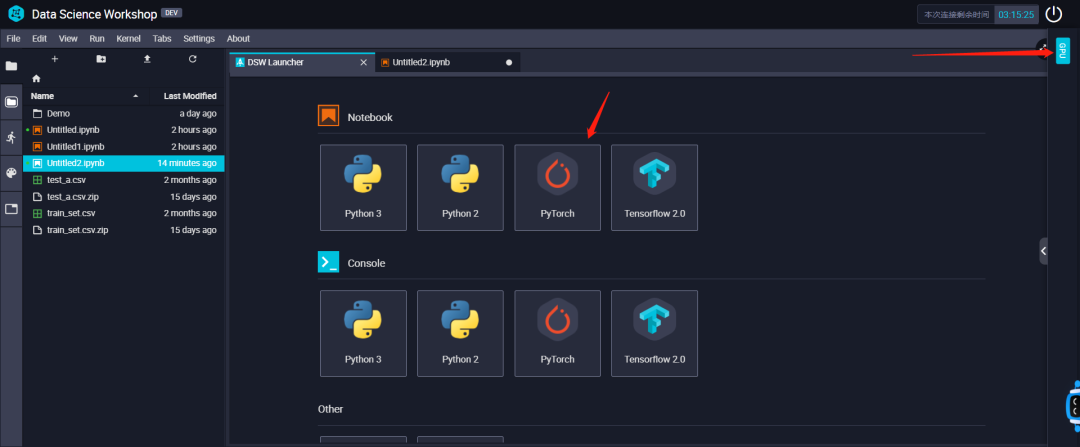
Task: Click the remaining time 03:15:25 display
Action: click(1017, 14)
